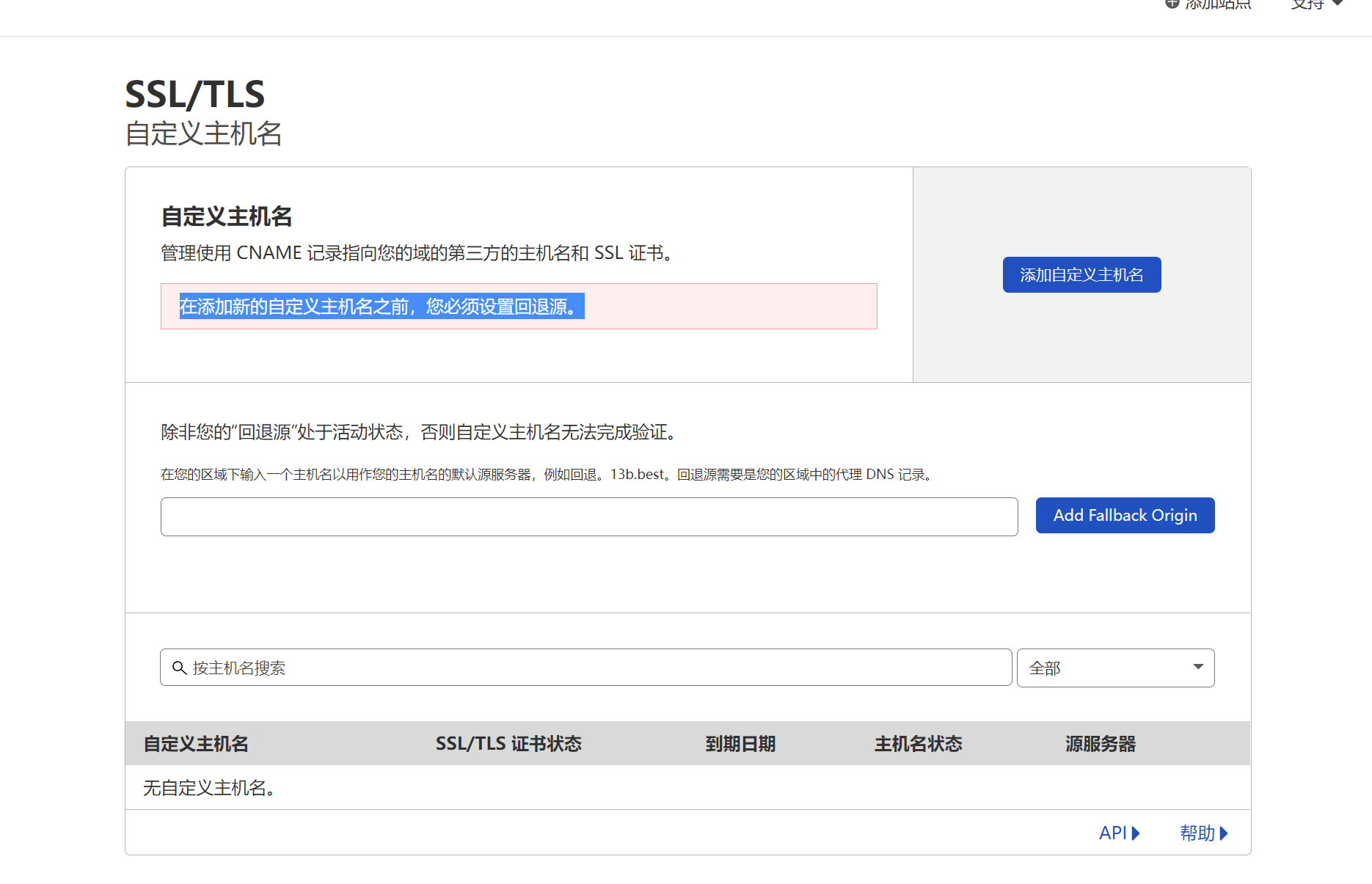This screenshot has width=1372, height=884.
Task: Click the 按主机名搜索 search field
Action: [514, 668]
